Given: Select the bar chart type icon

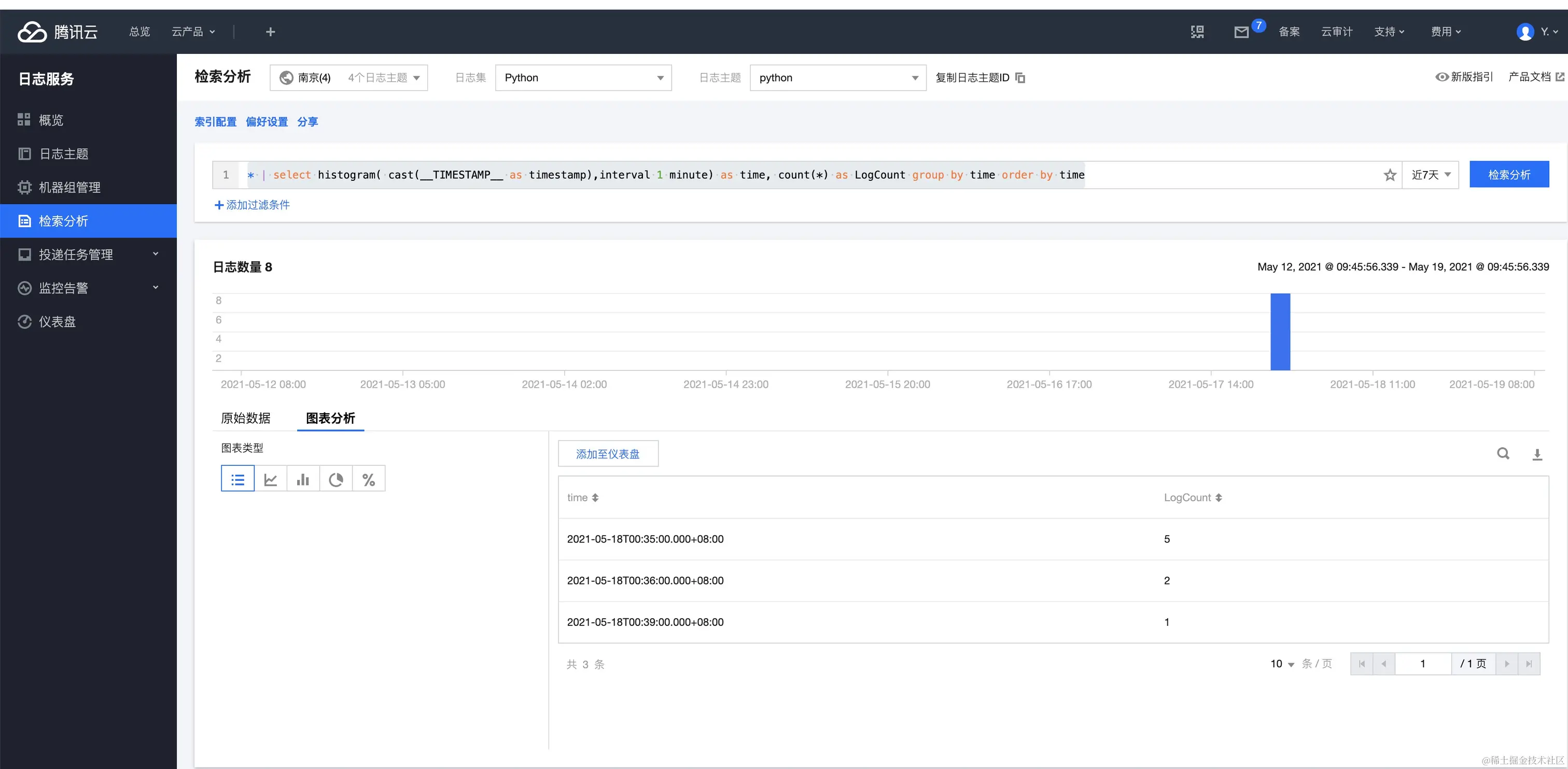Looking at the screenshot, I should pos(303,479).
